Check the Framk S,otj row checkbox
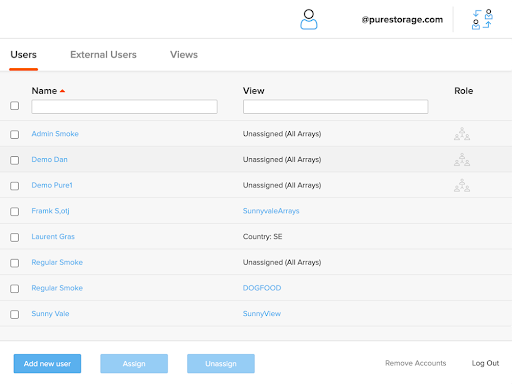512x384 pixels. click(14, 211)
